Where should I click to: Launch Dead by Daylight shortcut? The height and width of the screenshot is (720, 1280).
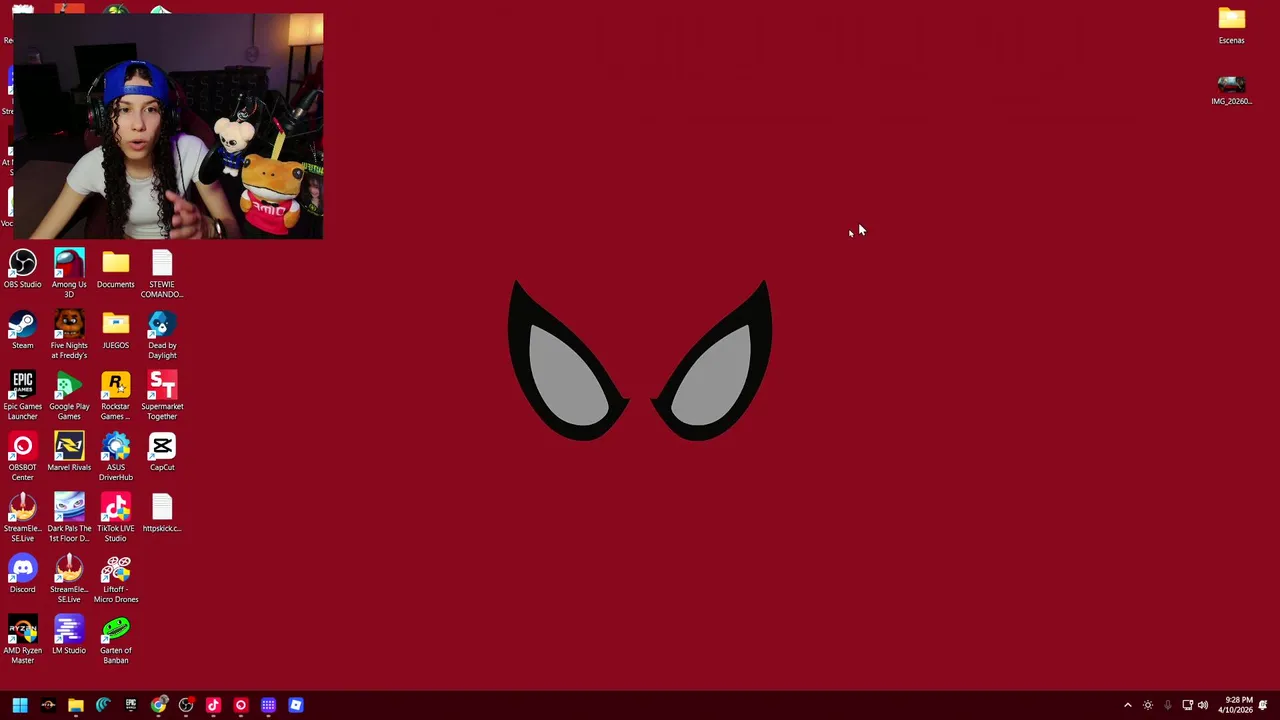[162, 334]
